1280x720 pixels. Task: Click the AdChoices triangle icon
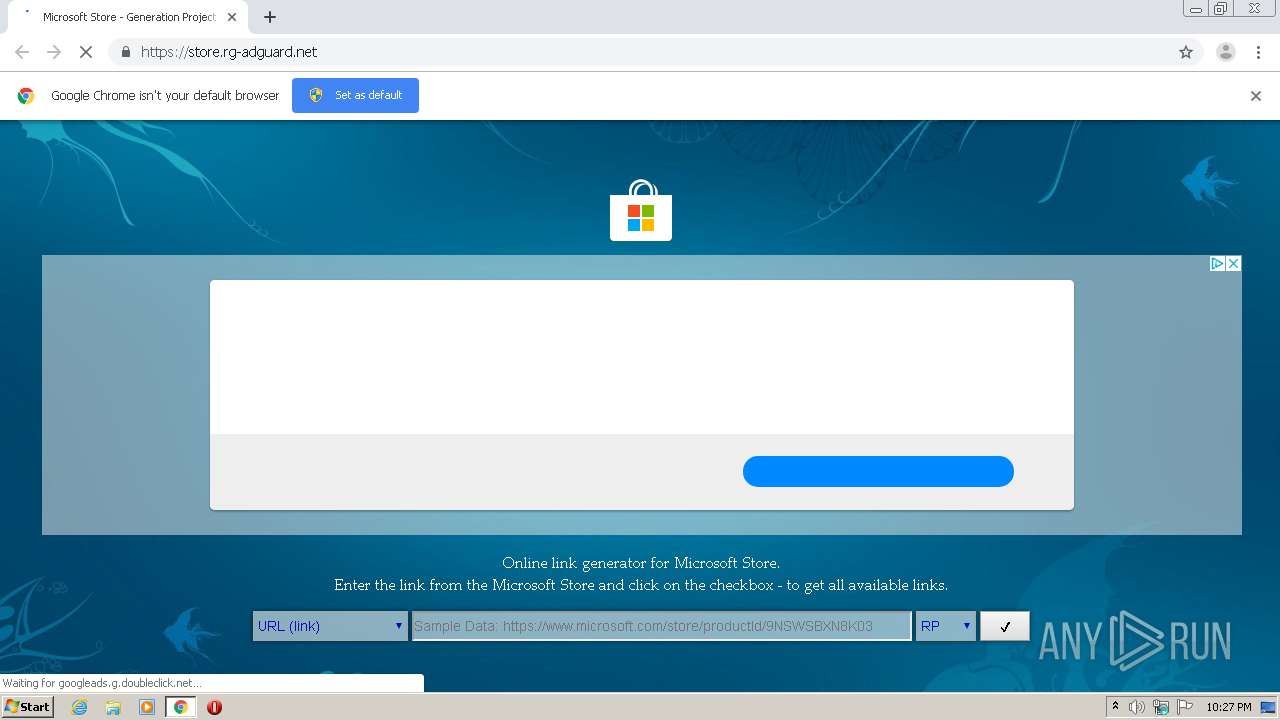[1217, 264]
